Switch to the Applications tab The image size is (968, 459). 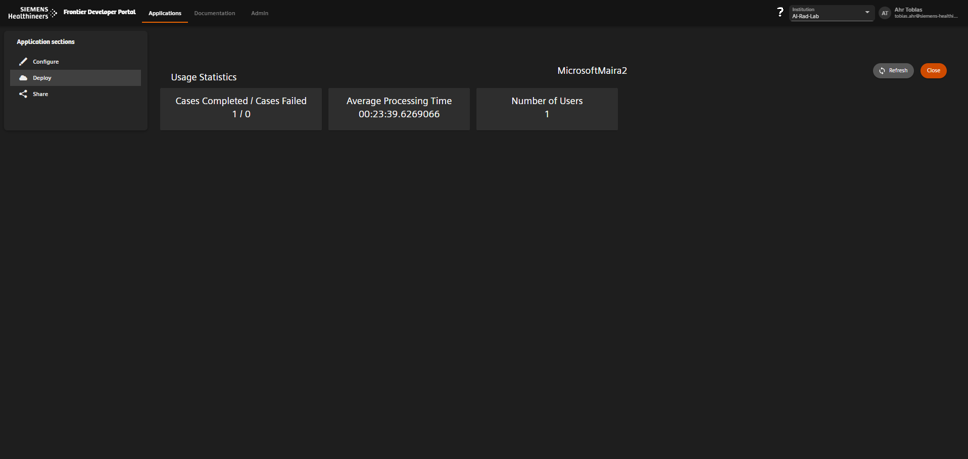click(x=165, y=14)
